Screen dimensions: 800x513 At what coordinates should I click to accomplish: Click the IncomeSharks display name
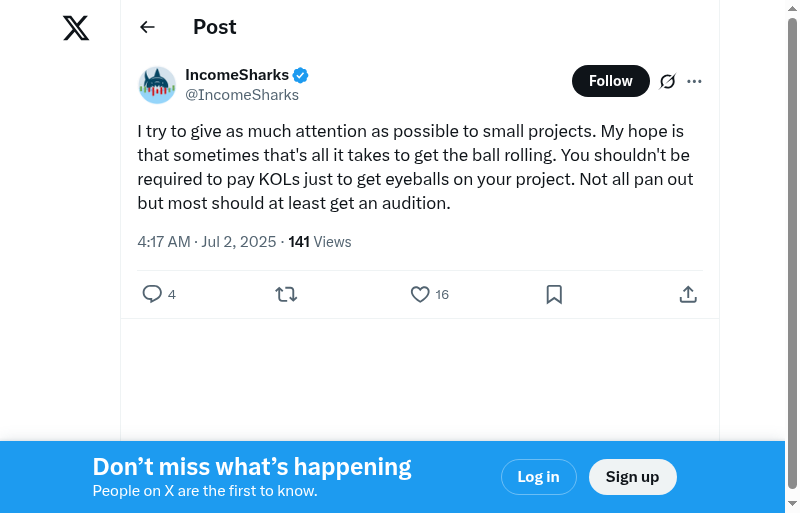tap(237, 75)
